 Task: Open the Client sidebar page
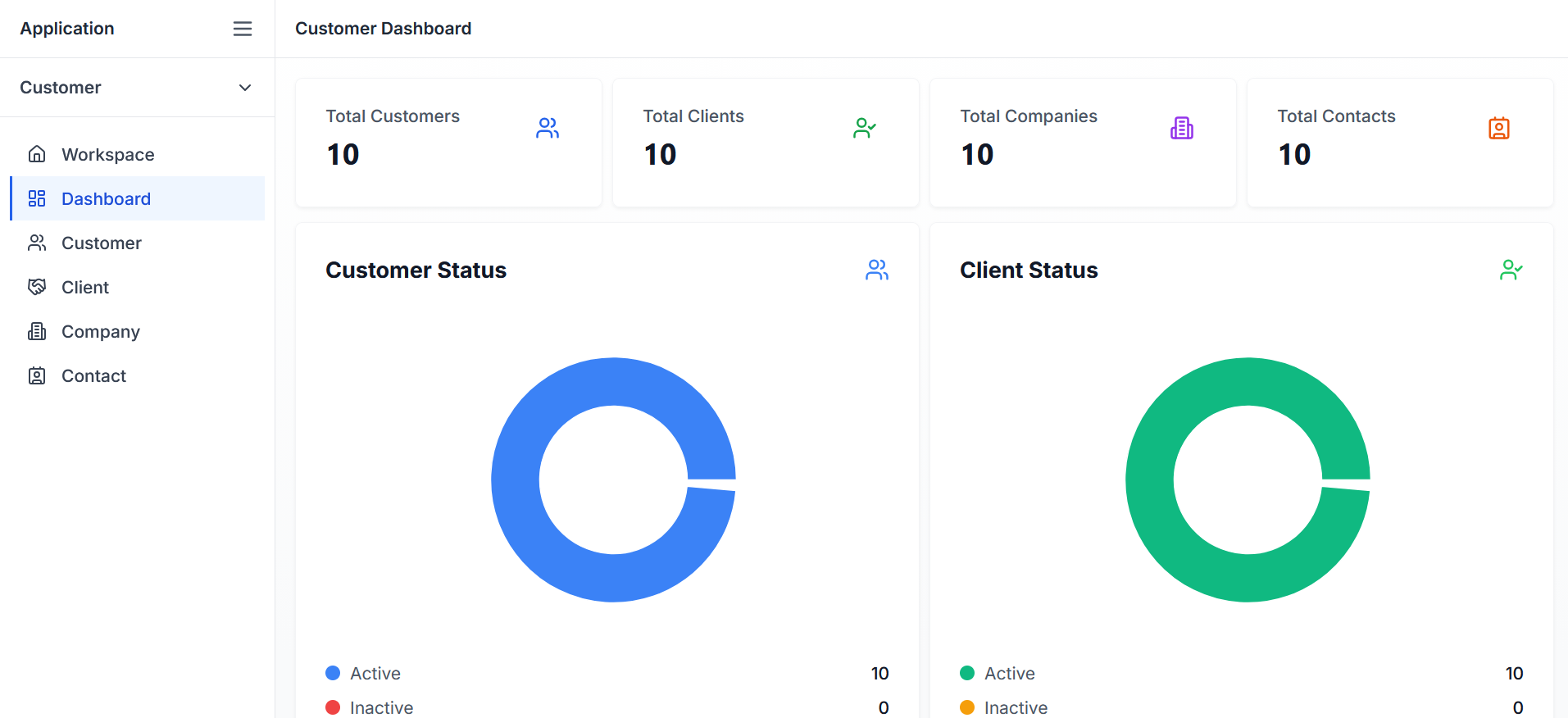pos(137,287)
